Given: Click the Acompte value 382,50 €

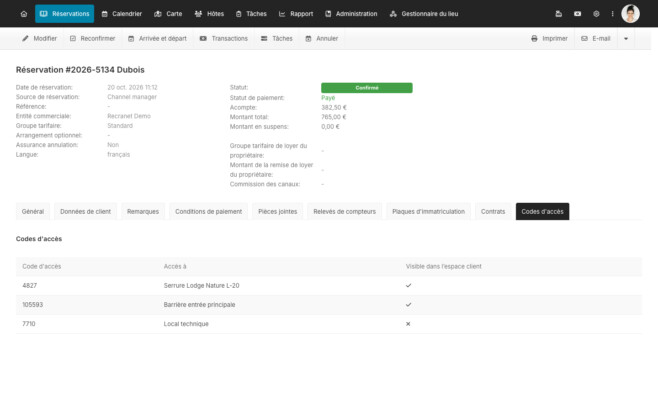Looking at the screenshot, I should point(334,107).
